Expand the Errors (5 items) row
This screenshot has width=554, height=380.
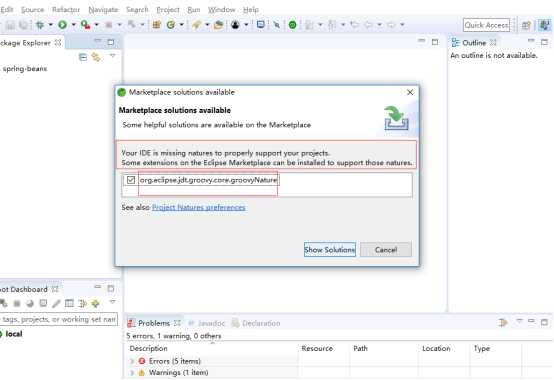(132, 361)
